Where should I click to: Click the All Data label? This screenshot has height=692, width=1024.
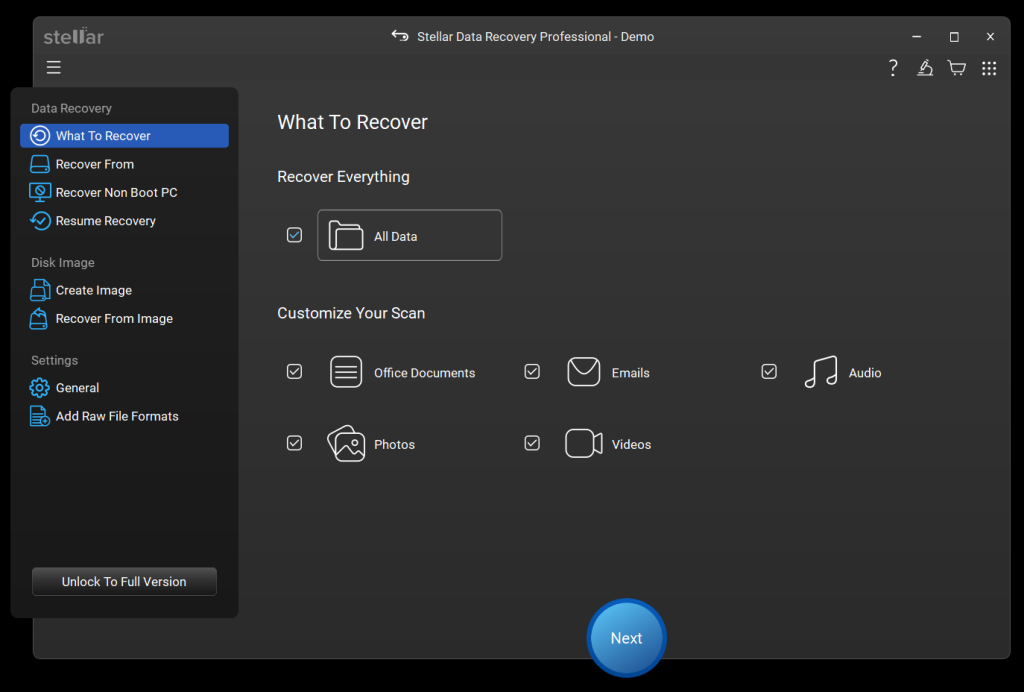coord(395,236)
